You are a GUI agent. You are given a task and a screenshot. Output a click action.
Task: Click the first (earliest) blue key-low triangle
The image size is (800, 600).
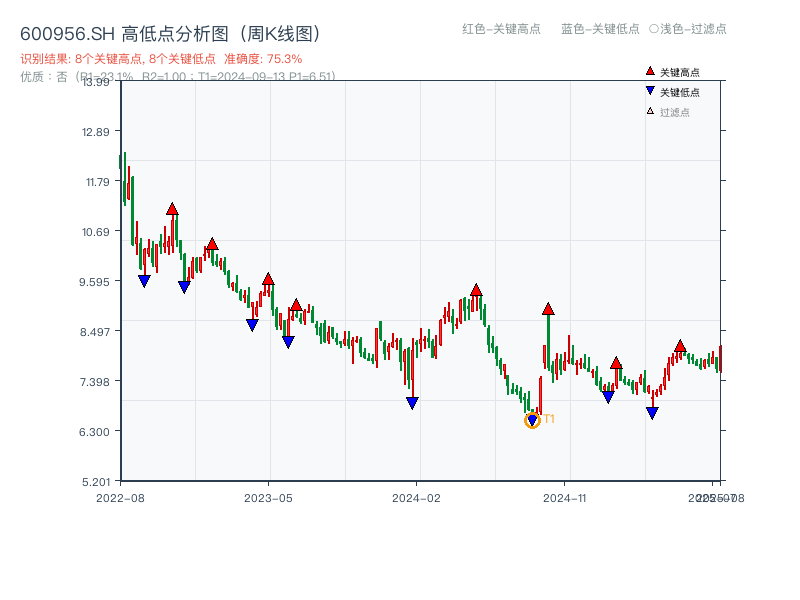click(144, 281)
